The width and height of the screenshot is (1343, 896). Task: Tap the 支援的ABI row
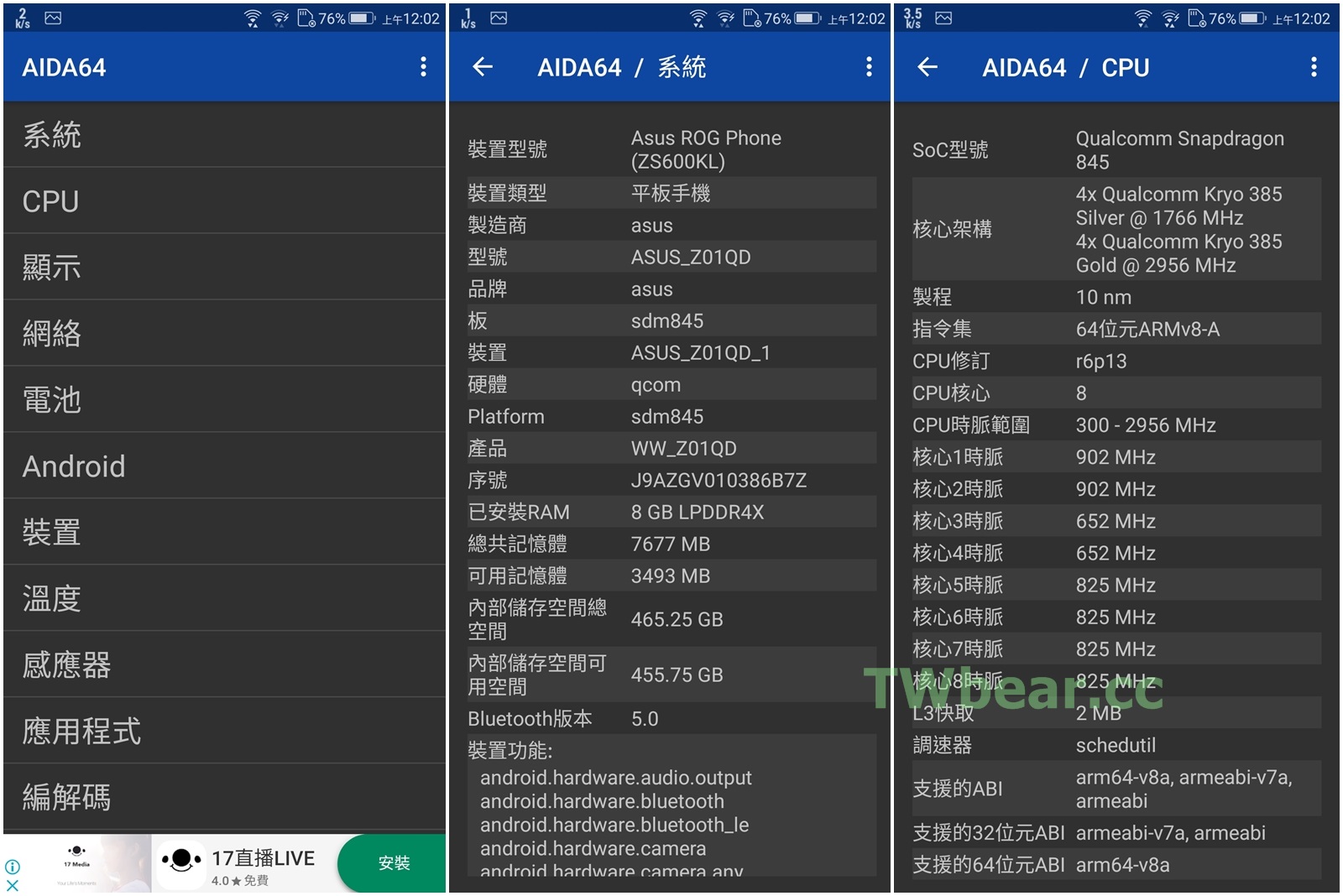point(1116,789)
